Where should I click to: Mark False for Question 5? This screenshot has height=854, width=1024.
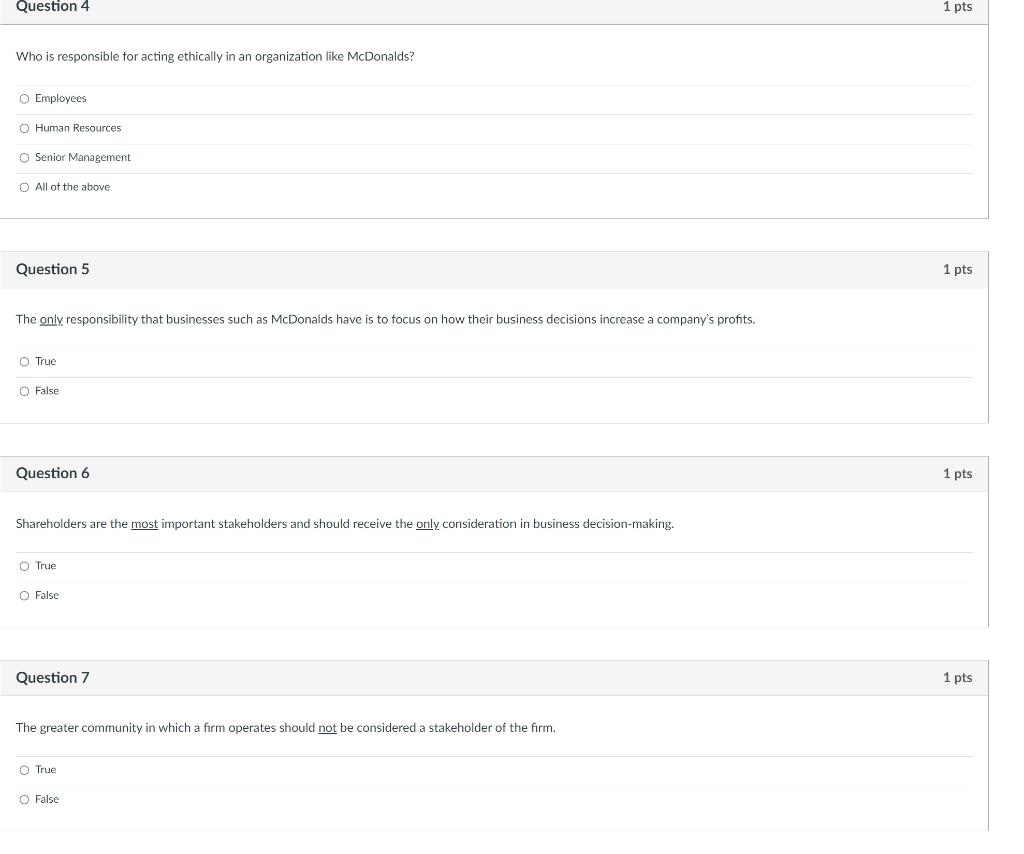click(x=24, y=391)
